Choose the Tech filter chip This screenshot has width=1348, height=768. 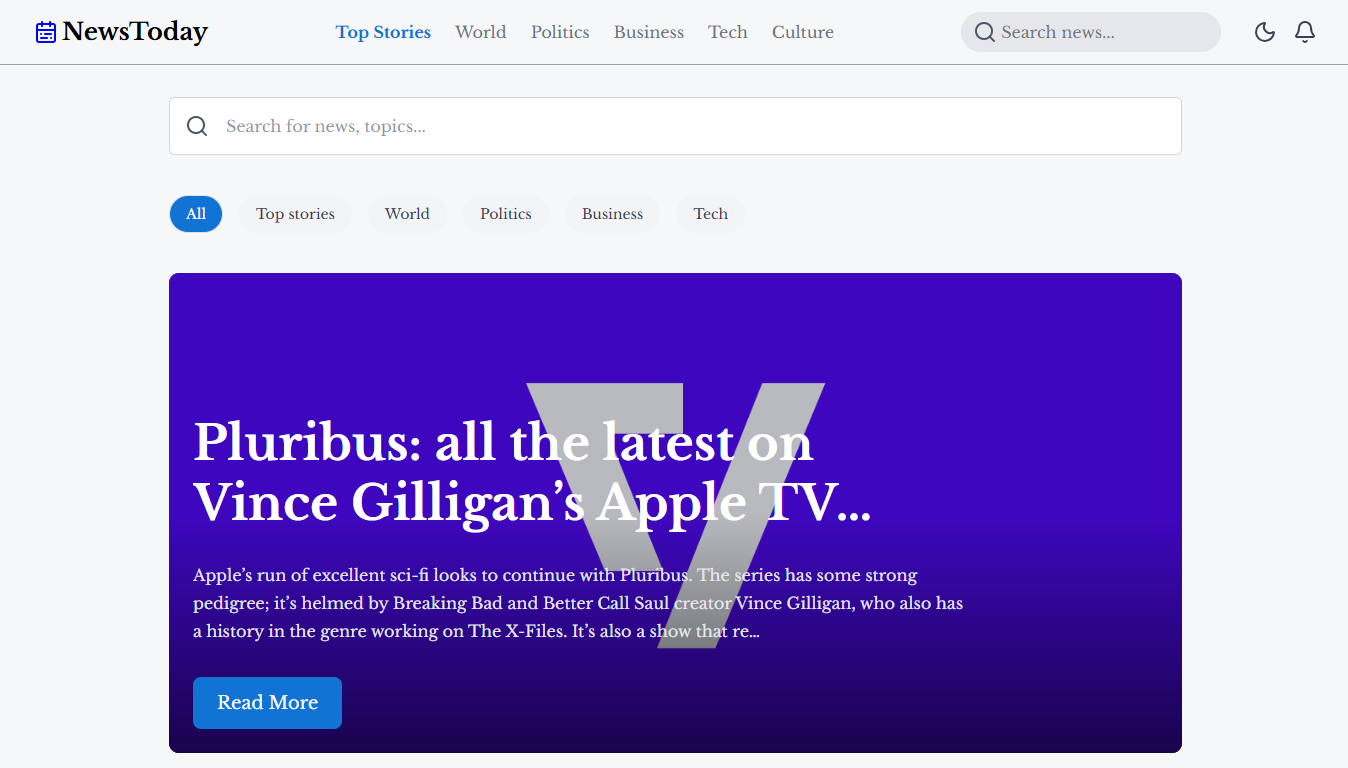710,214
